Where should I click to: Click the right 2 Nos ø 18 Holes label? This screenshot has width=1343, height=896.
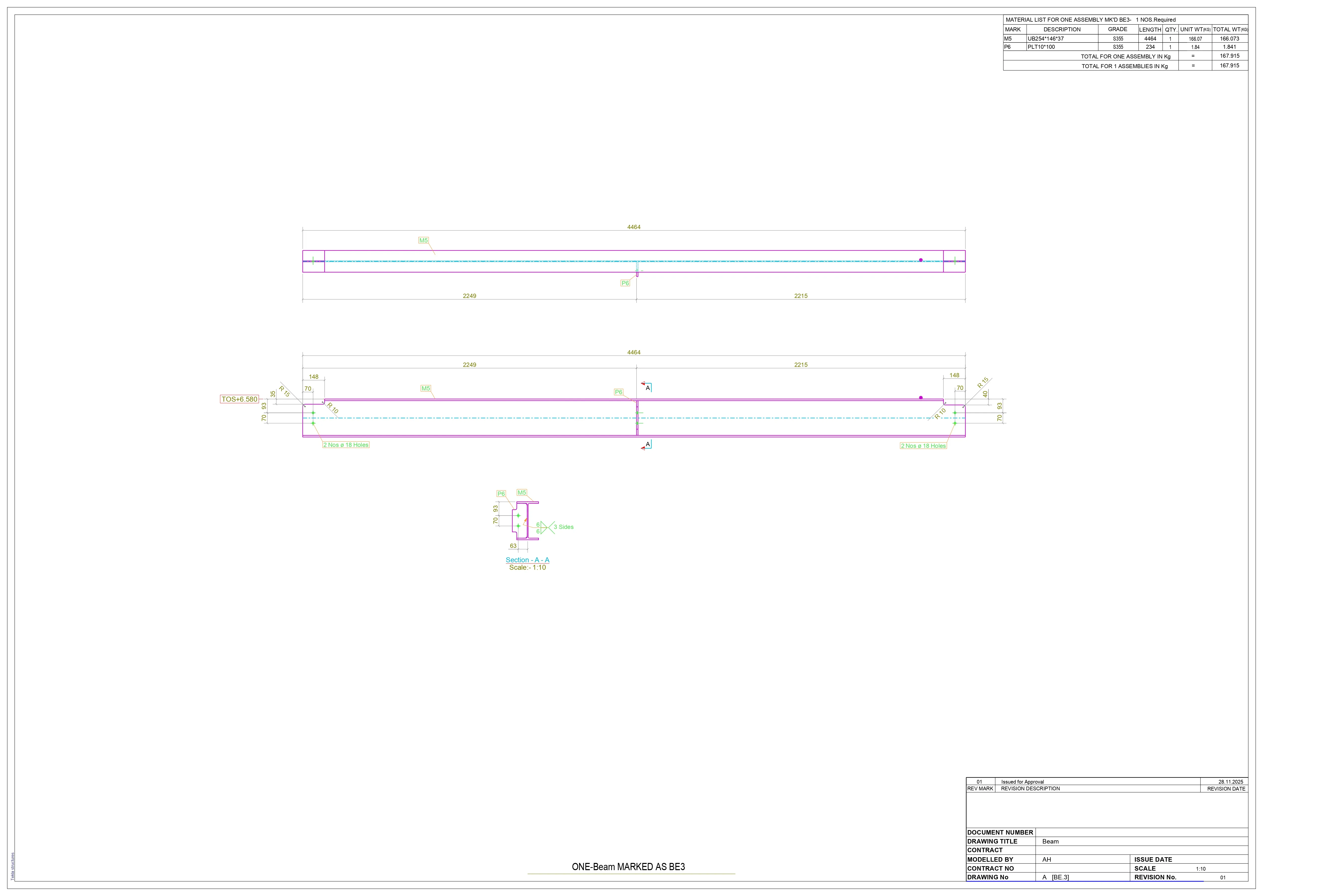[x=923, y=446]
